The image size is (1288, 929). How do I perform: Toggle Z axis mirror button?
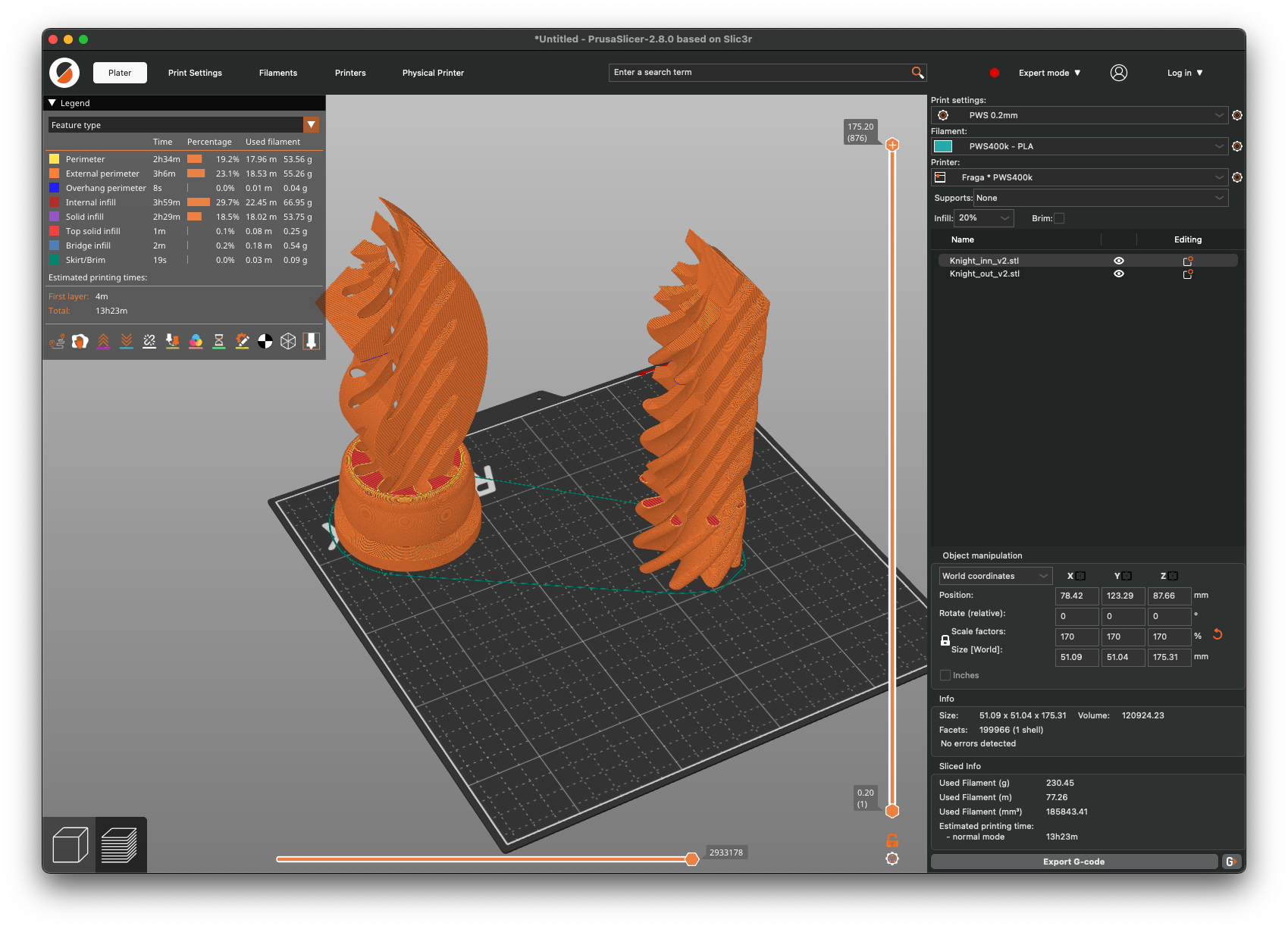tap(1173, 576)
